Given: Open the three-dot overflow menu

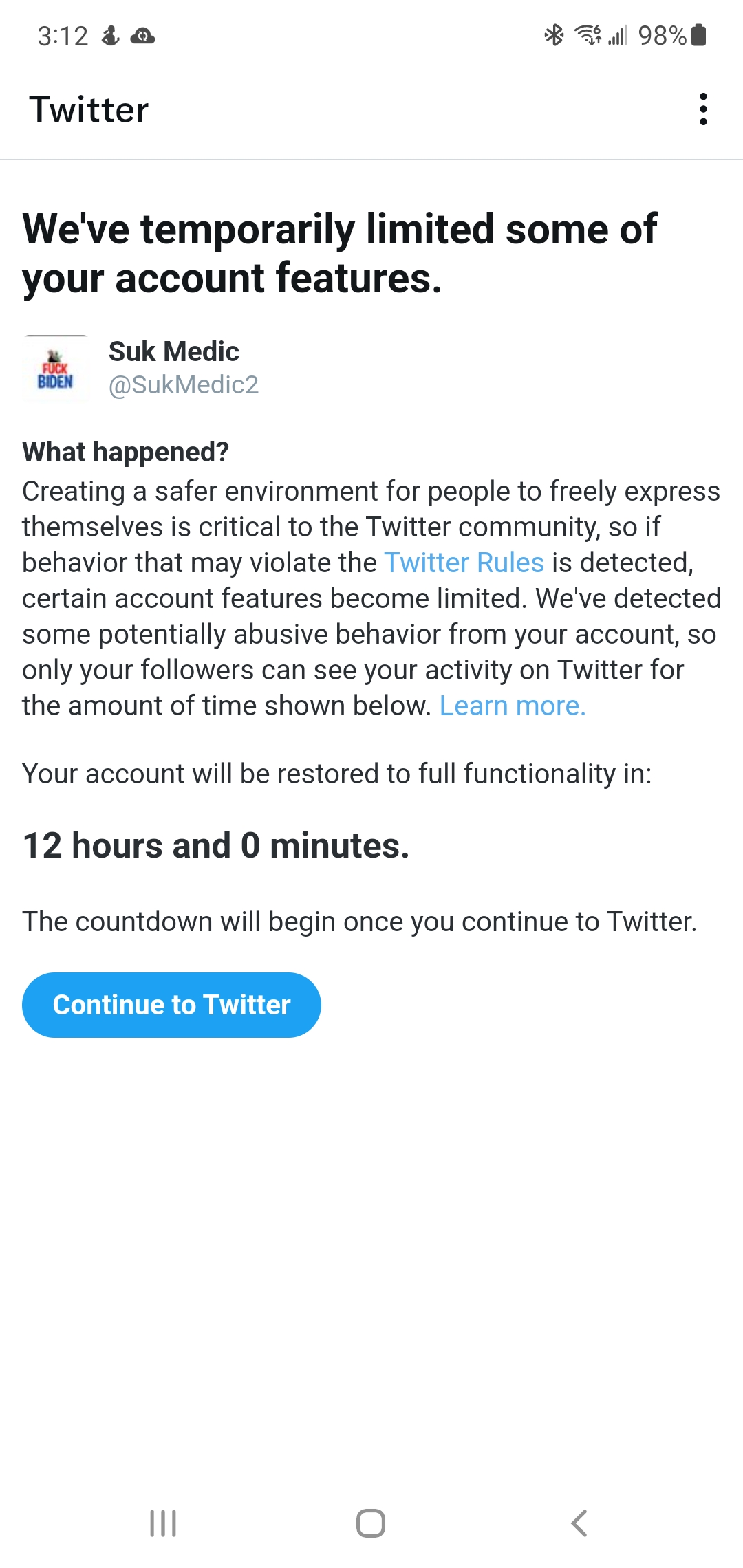Looking at the screenshot, I should (702, 109).
